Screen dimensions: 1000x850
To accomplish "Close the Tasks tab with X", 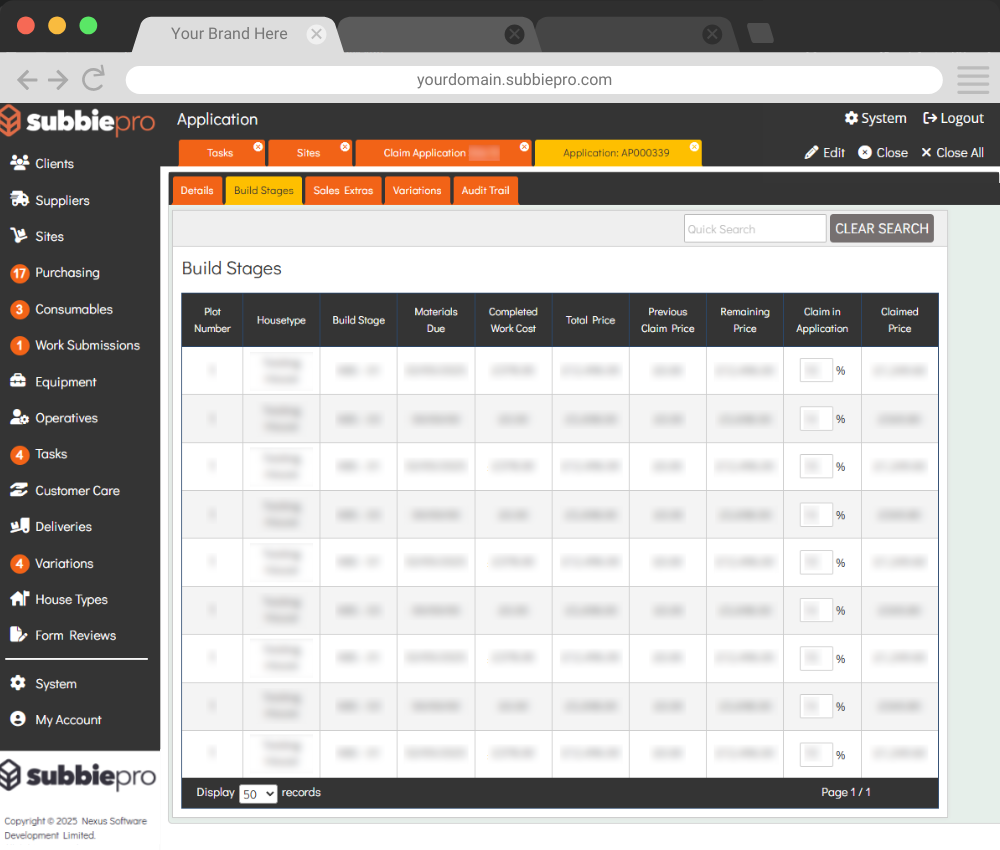I will point(258,147).
